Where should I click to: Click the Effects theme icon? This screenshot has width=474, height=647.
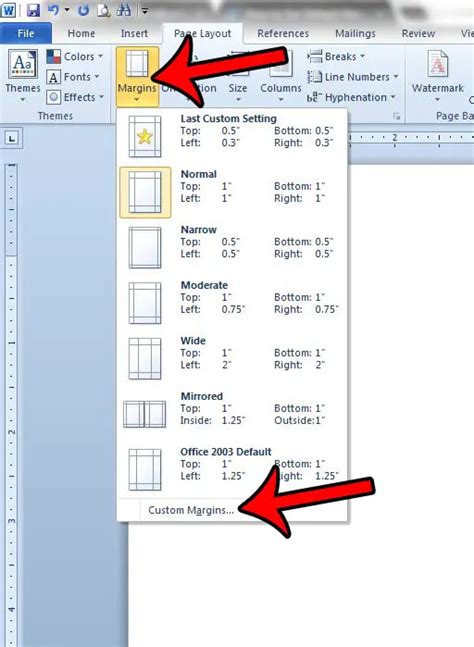click(x=54, y=97)
